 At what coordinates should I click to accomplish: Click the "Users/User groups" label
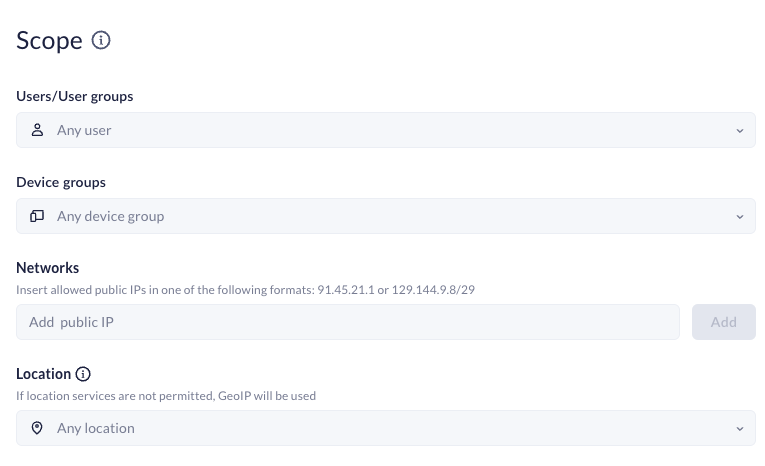click(x=75, y=97)
